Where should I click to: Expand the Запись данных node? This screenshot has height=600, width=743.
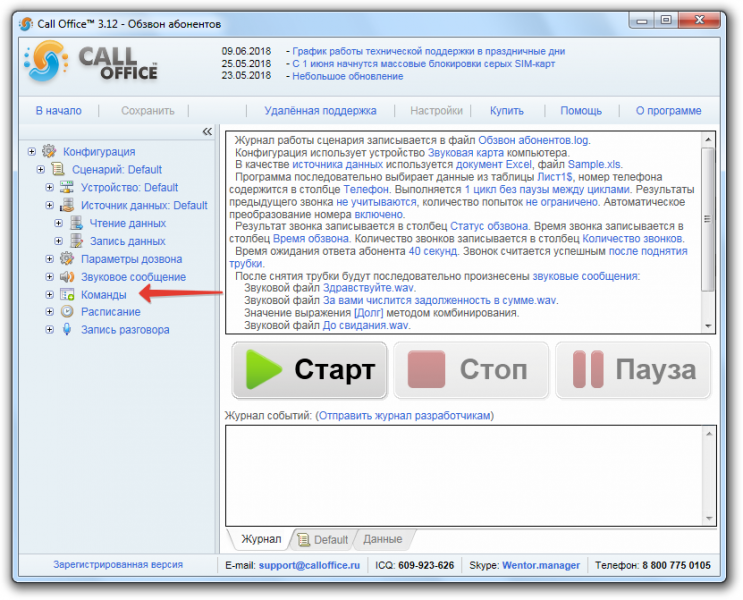58,241
